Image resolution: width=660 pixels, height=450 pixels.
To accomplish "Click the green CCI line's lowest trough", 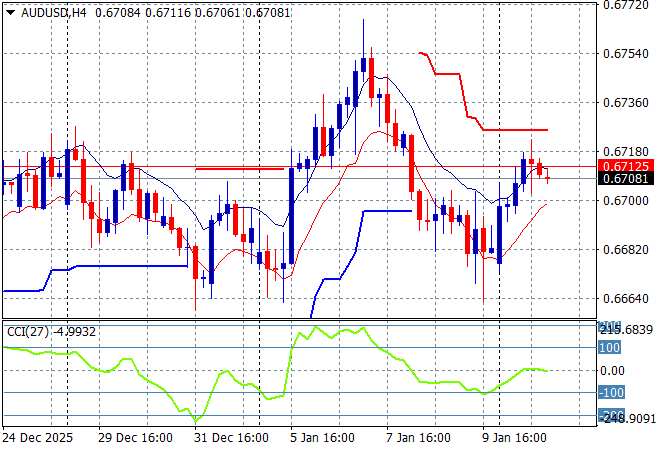I will click(x=197, y=420).
